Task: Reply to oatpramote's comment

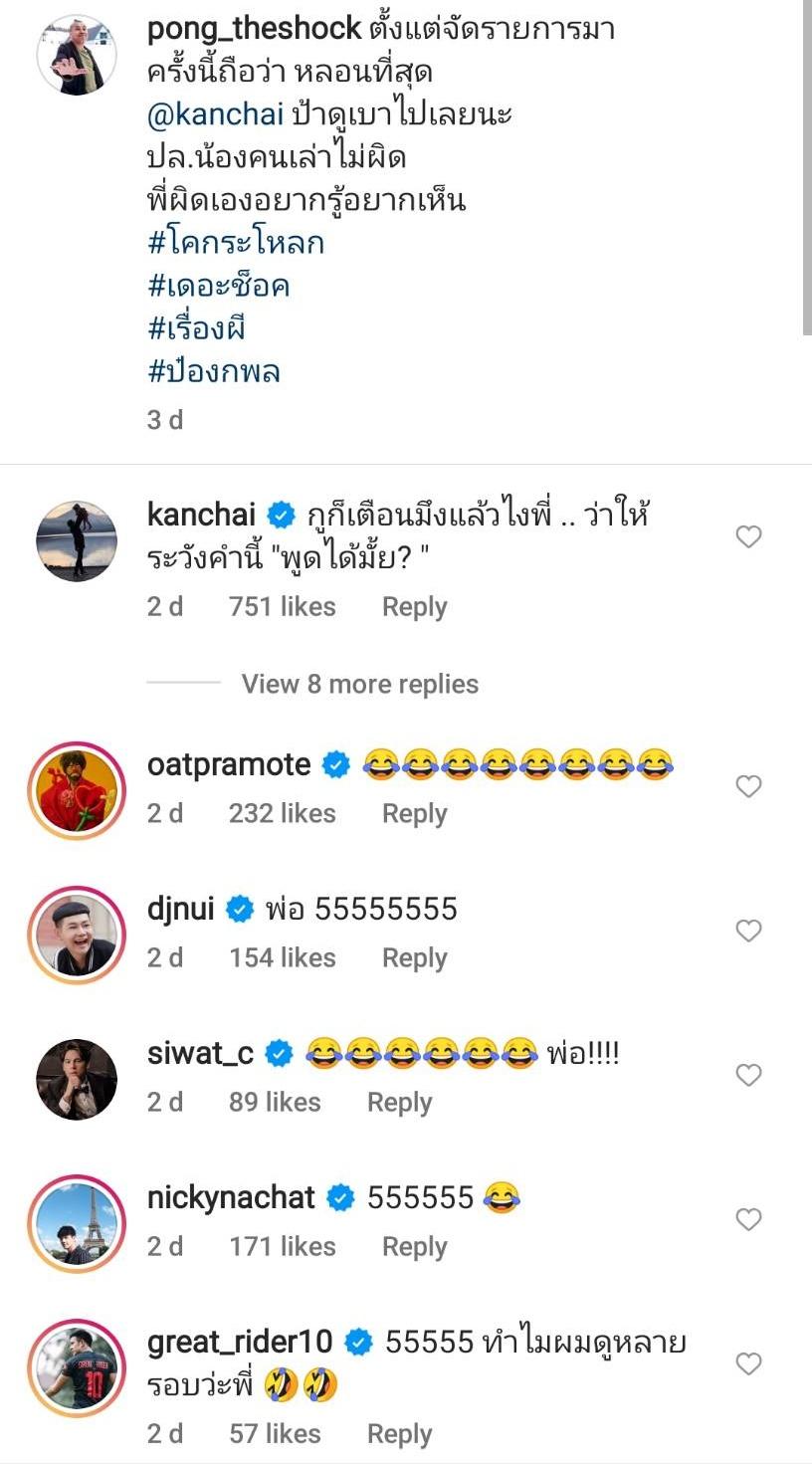Action: (414, 813)
